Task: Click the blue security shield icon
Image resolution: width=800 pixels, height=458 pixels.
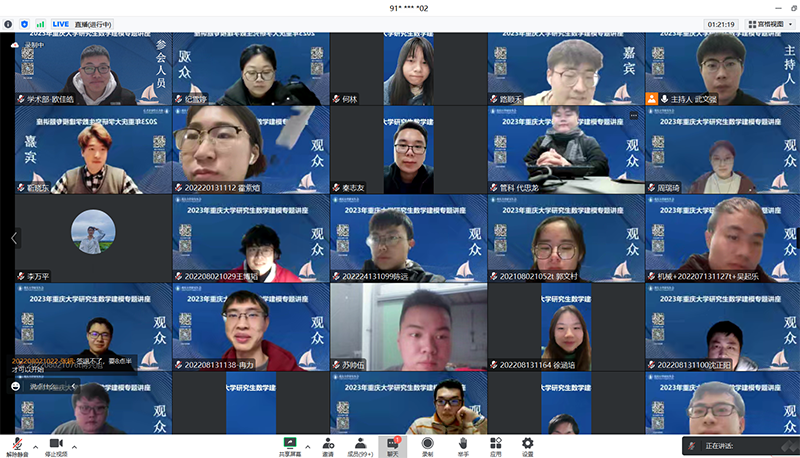Action: click(x=24, y=24)
